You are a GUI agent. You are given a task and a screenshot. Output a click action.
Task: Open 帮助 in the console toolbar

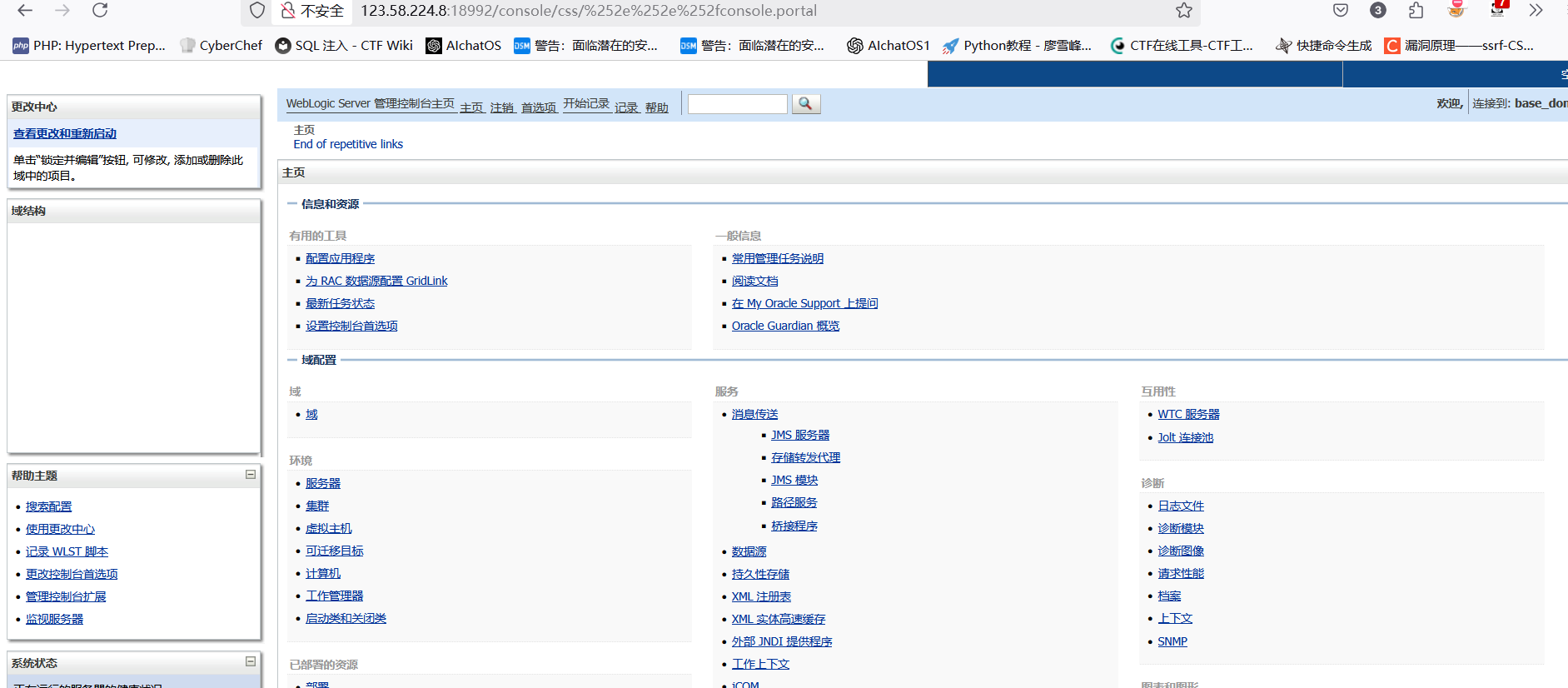point(657,107)
